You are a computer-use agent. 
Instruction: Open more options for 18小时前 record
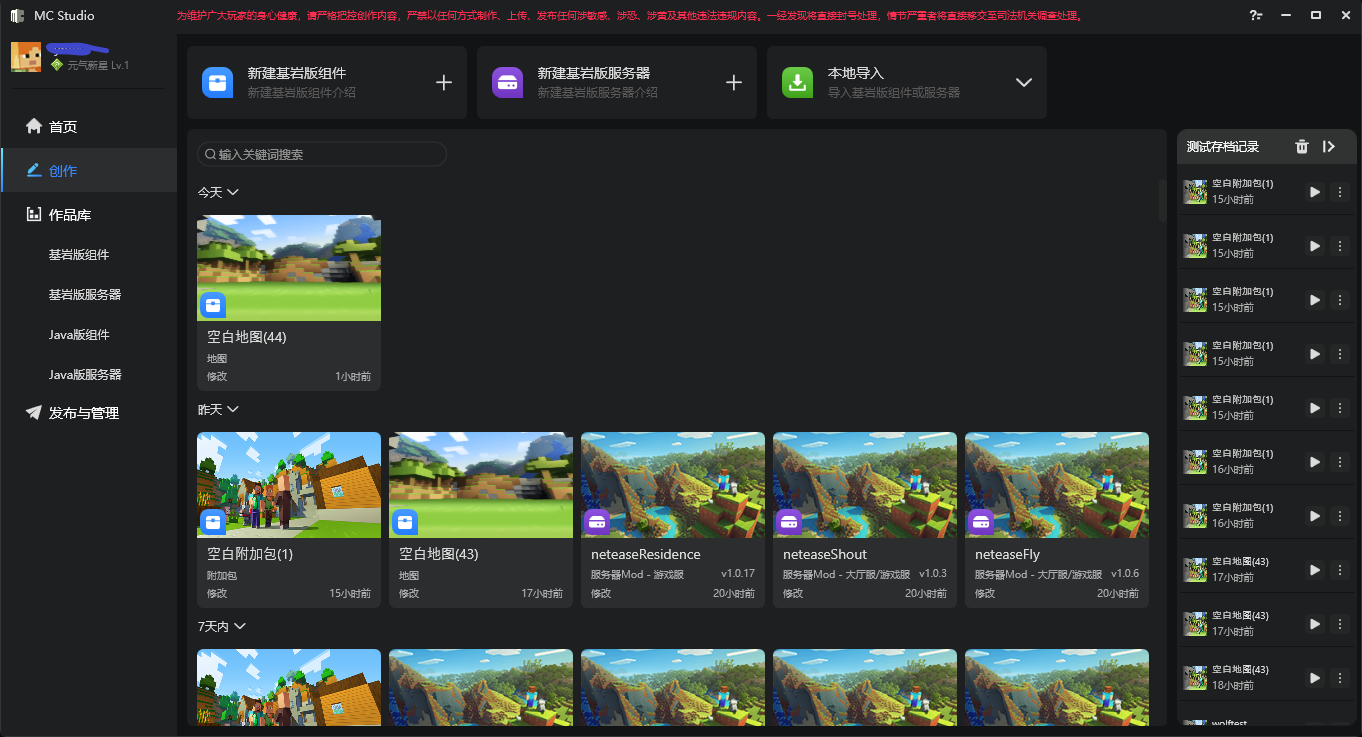coord(1341,678)
